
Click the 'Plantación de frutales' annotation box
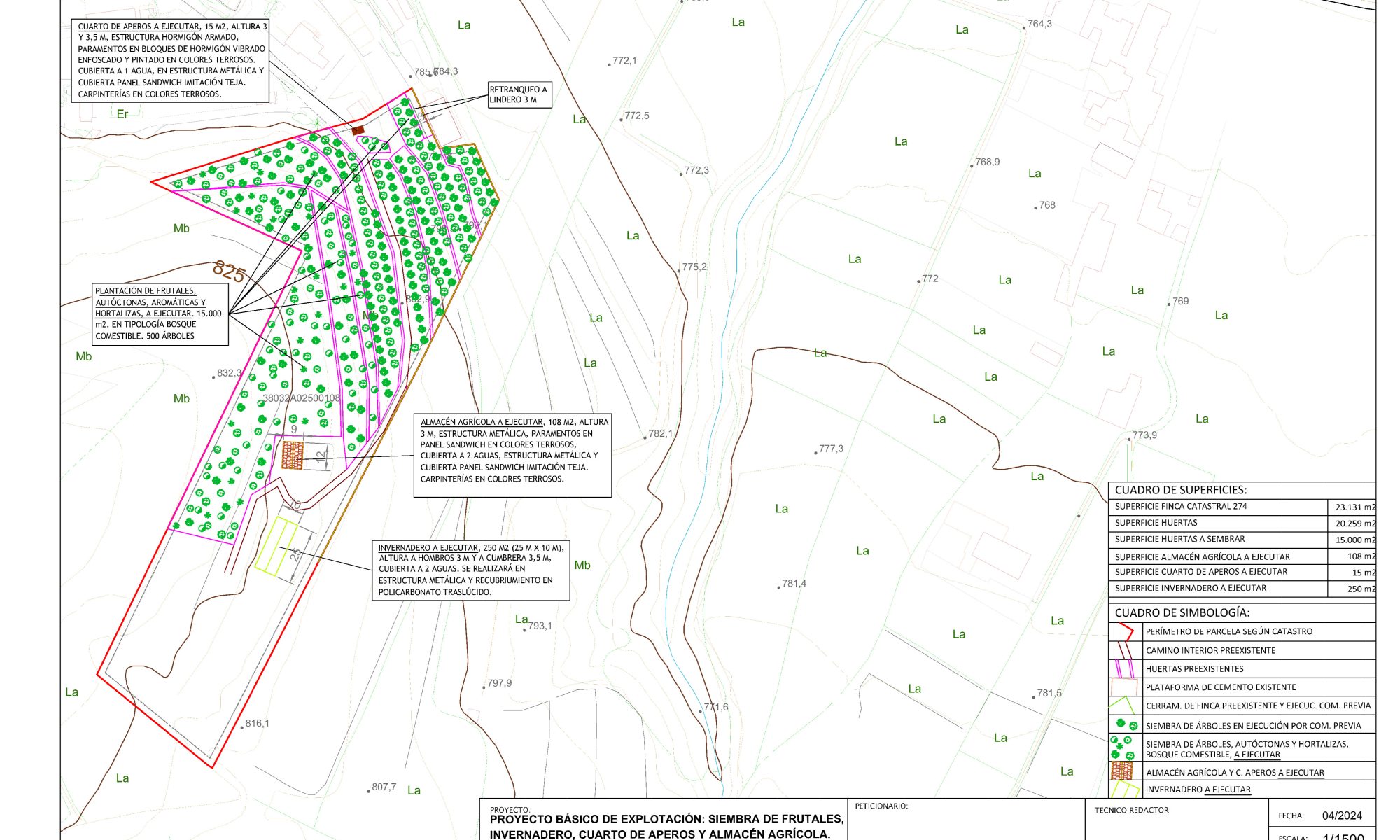pyautogui.click(x=161, y=314)
